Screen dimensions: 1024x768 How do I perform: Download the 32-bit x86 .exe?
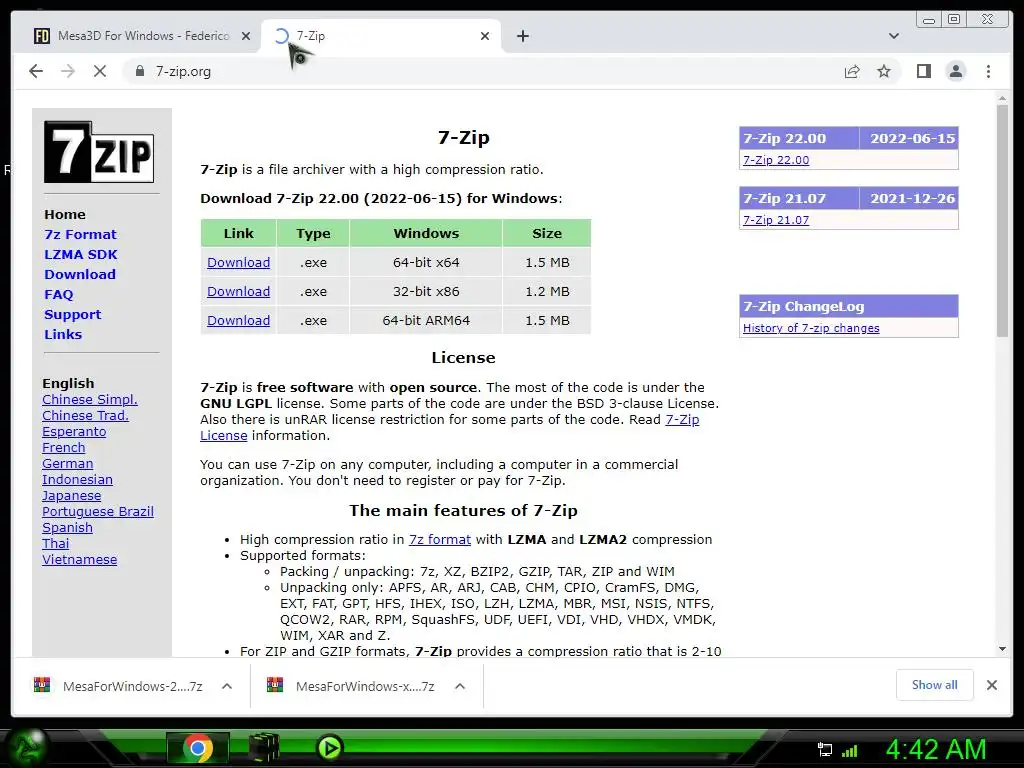point(238,291)
